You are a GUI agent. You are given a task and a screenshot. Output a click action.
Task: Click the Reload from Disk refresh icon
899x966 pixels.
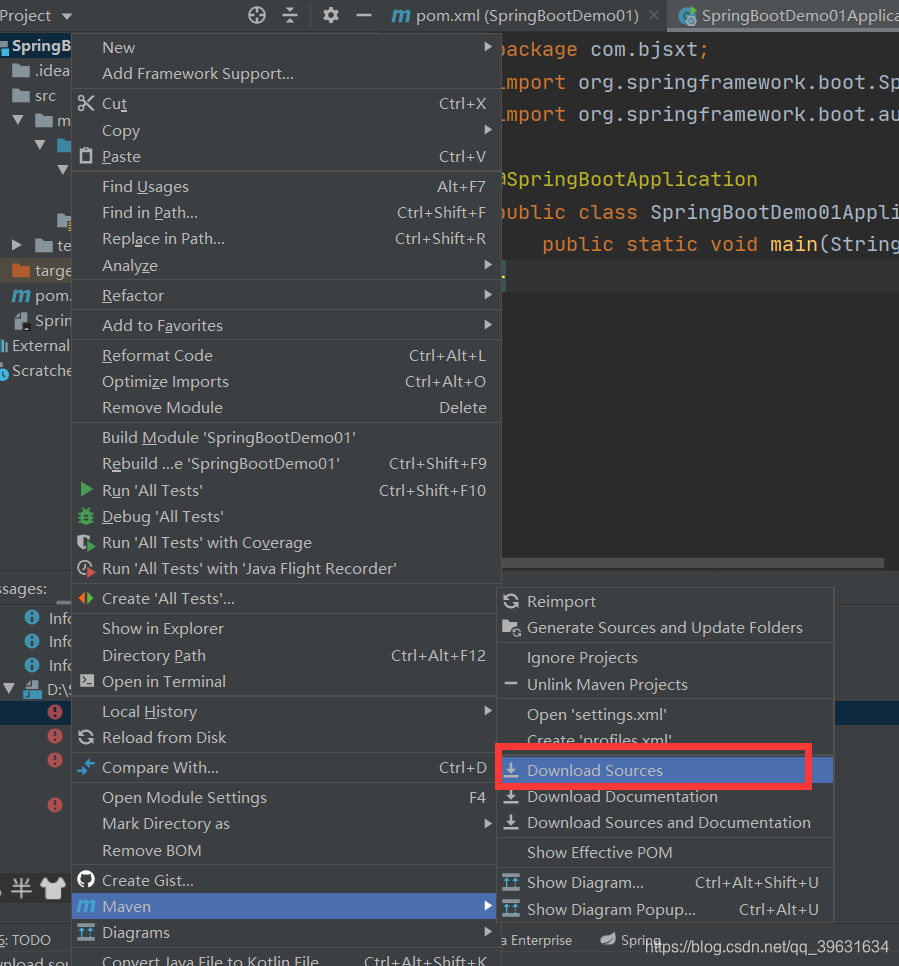[86, 737]
